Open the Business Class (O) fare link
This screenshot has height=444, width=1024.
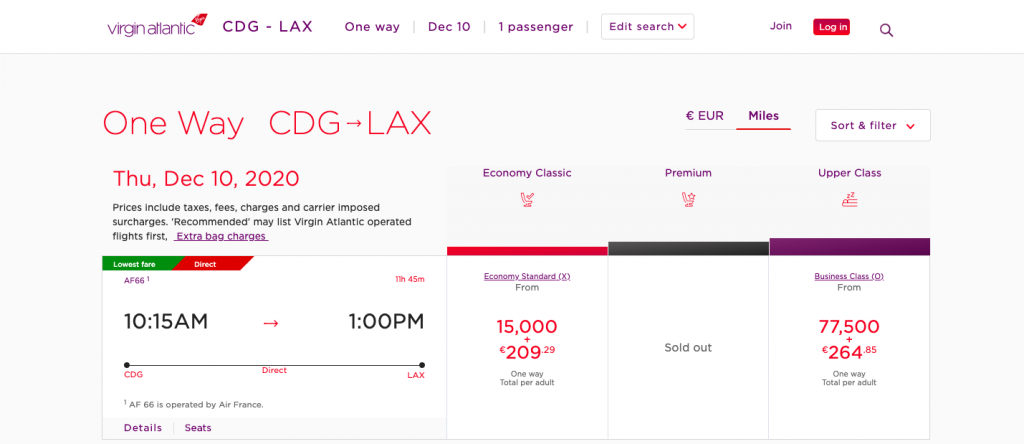pyautogui.click(x=849, y=276)
